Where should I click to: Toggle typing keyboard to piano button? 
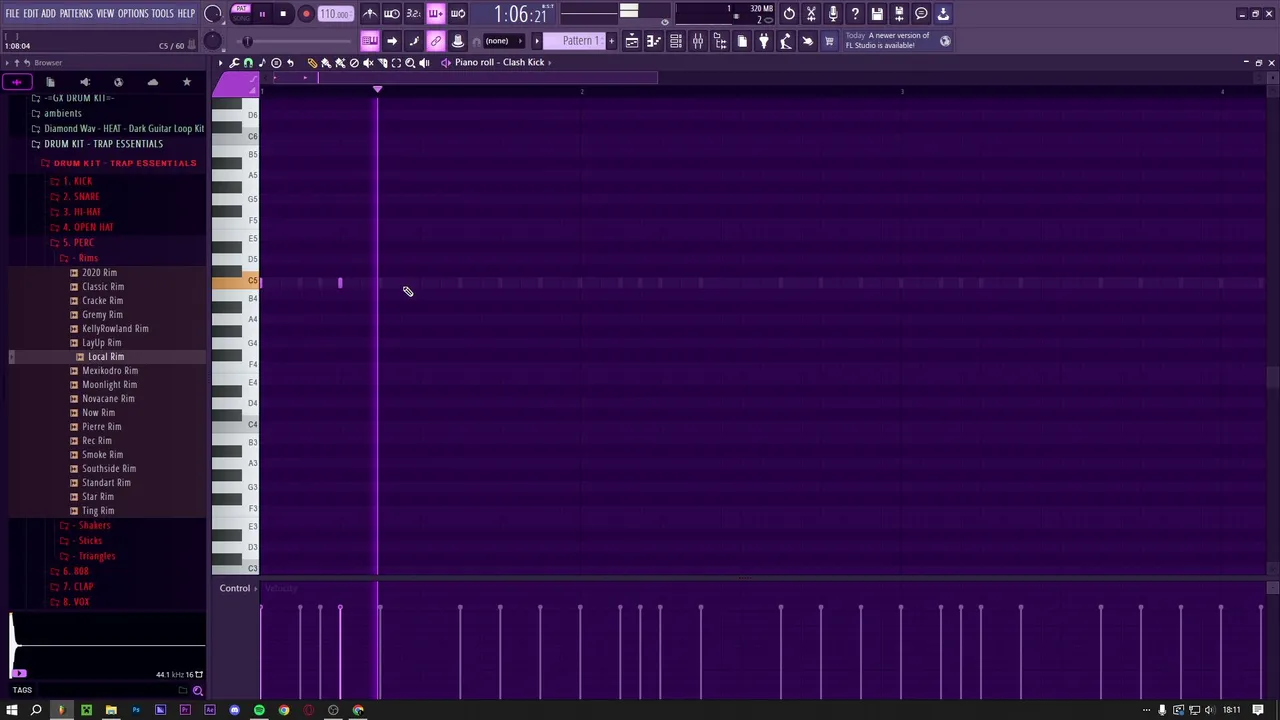370,41
